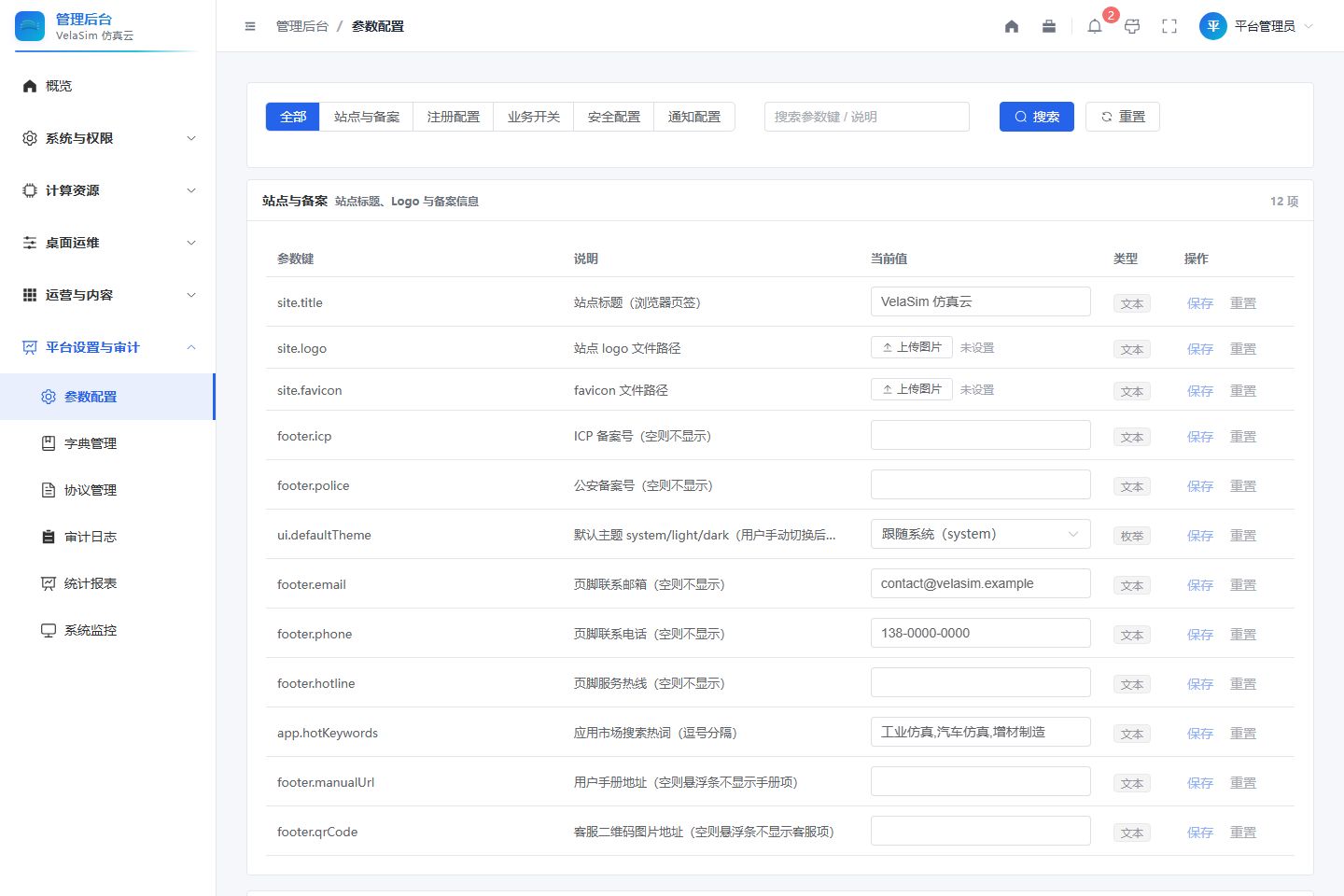Click the footer.phone value field

point(981,633)
